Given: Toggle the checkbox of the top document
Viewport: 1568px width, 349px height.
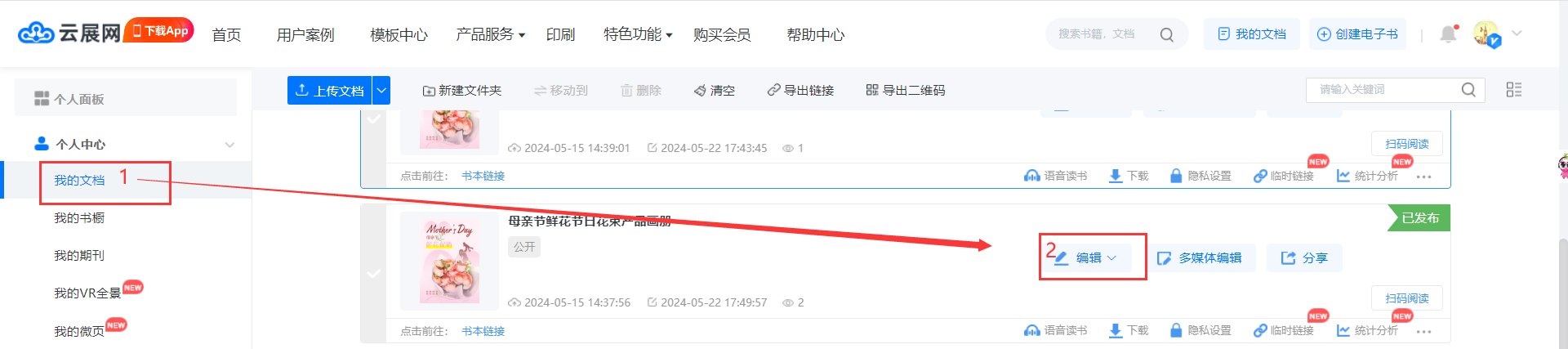Looking at the screenshot, I should tap(373, 119).
